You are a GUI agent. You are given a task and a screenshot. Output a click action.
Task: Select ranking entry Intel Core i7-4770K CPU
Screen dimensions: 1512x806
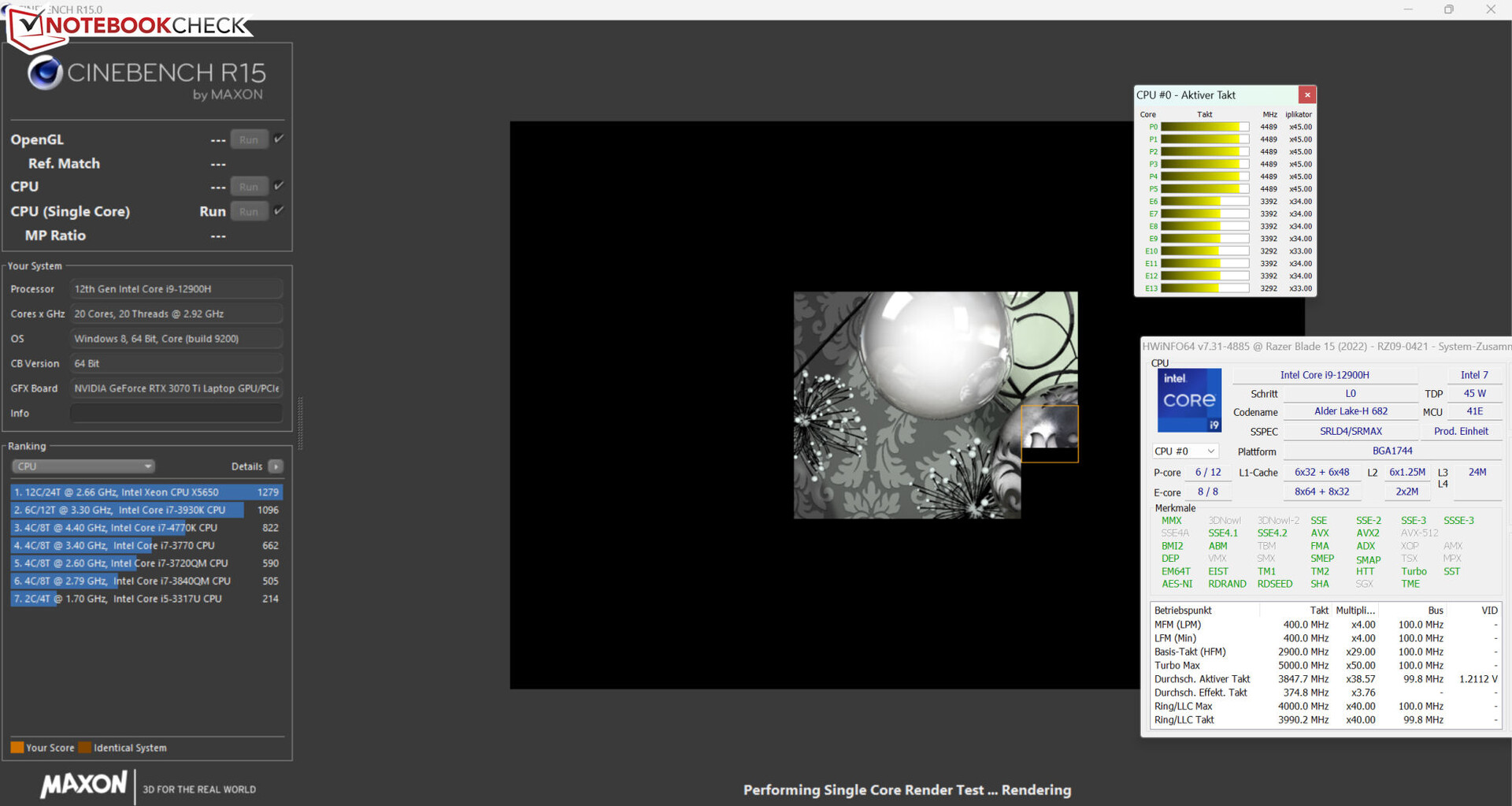pyautogui.click(x=146, y=528)
